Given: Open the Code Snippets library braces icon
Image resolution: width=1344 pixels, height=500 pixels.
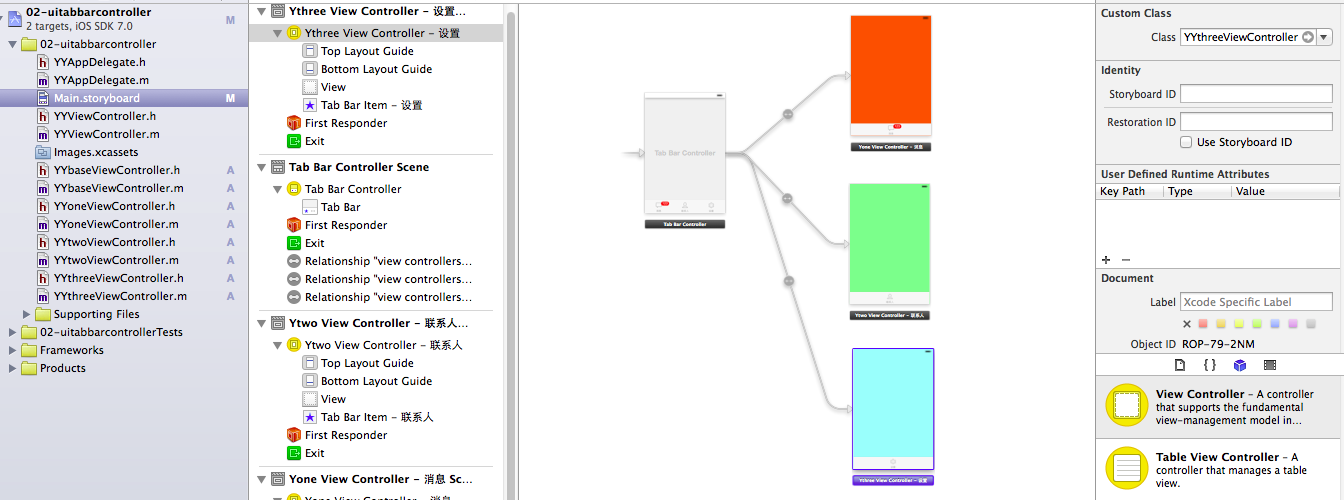Looking at the screenshot, I should tap(1209, 365).
